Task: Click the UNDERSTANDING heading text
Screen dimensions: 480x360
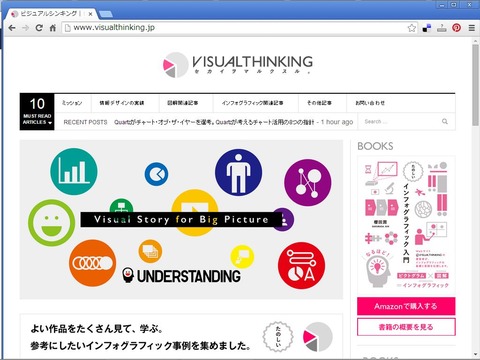Action: point(189,276)
